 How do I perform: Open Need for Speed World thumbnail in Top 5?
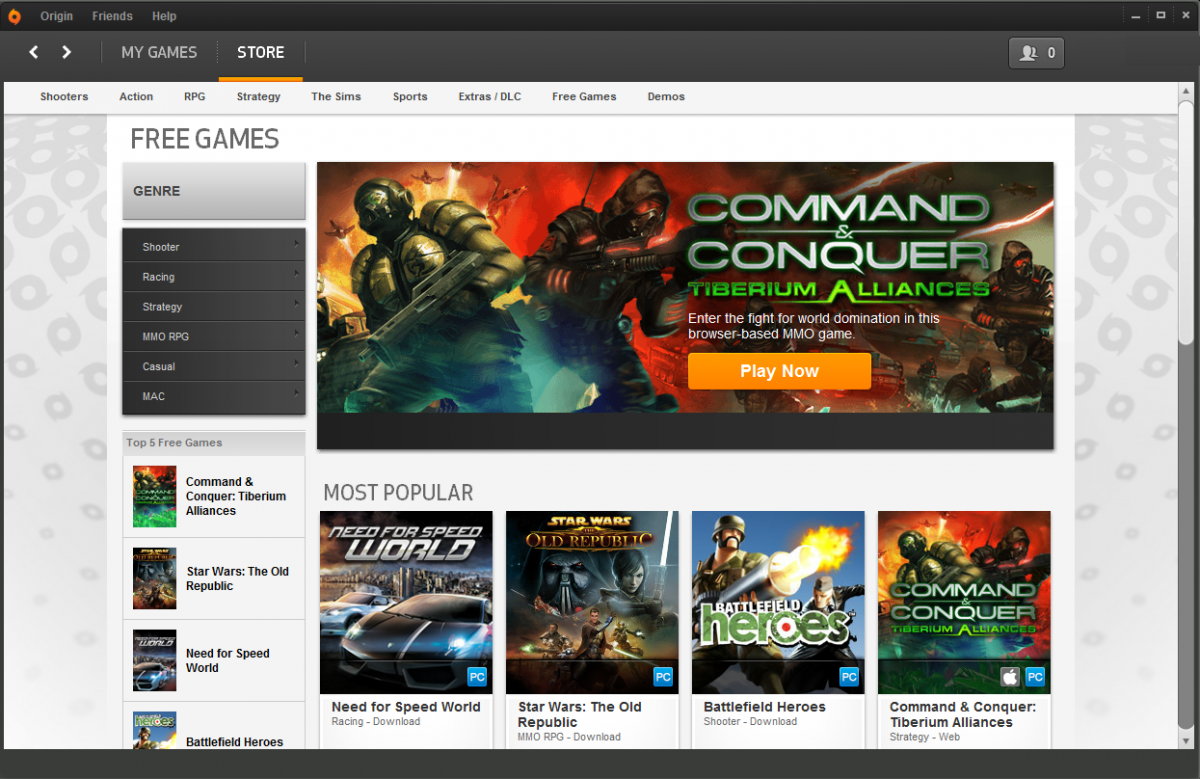154,660
